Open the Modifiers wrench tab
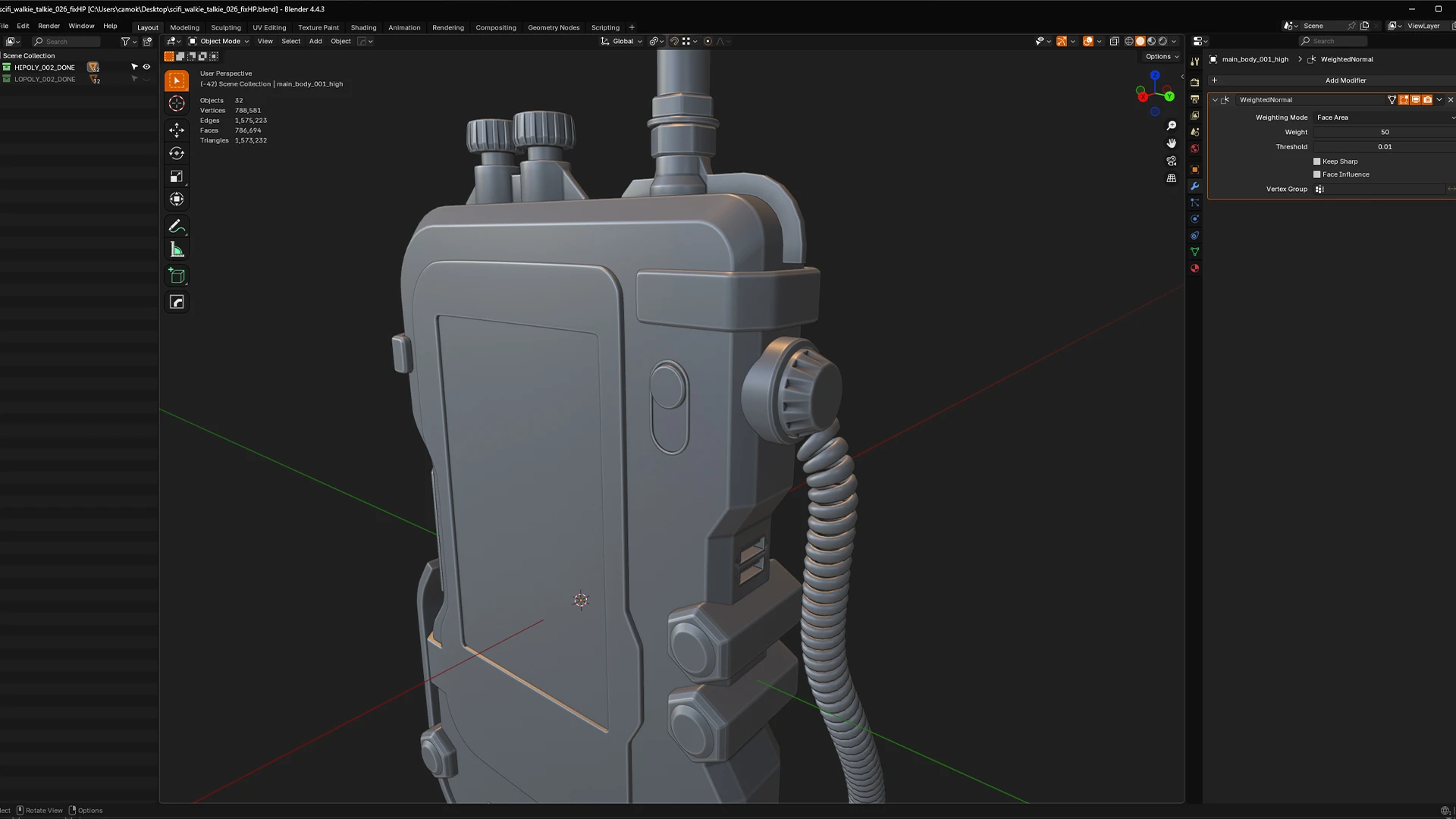Image resolution: width=1456 pixels, height=819 pixels. 1195,187
